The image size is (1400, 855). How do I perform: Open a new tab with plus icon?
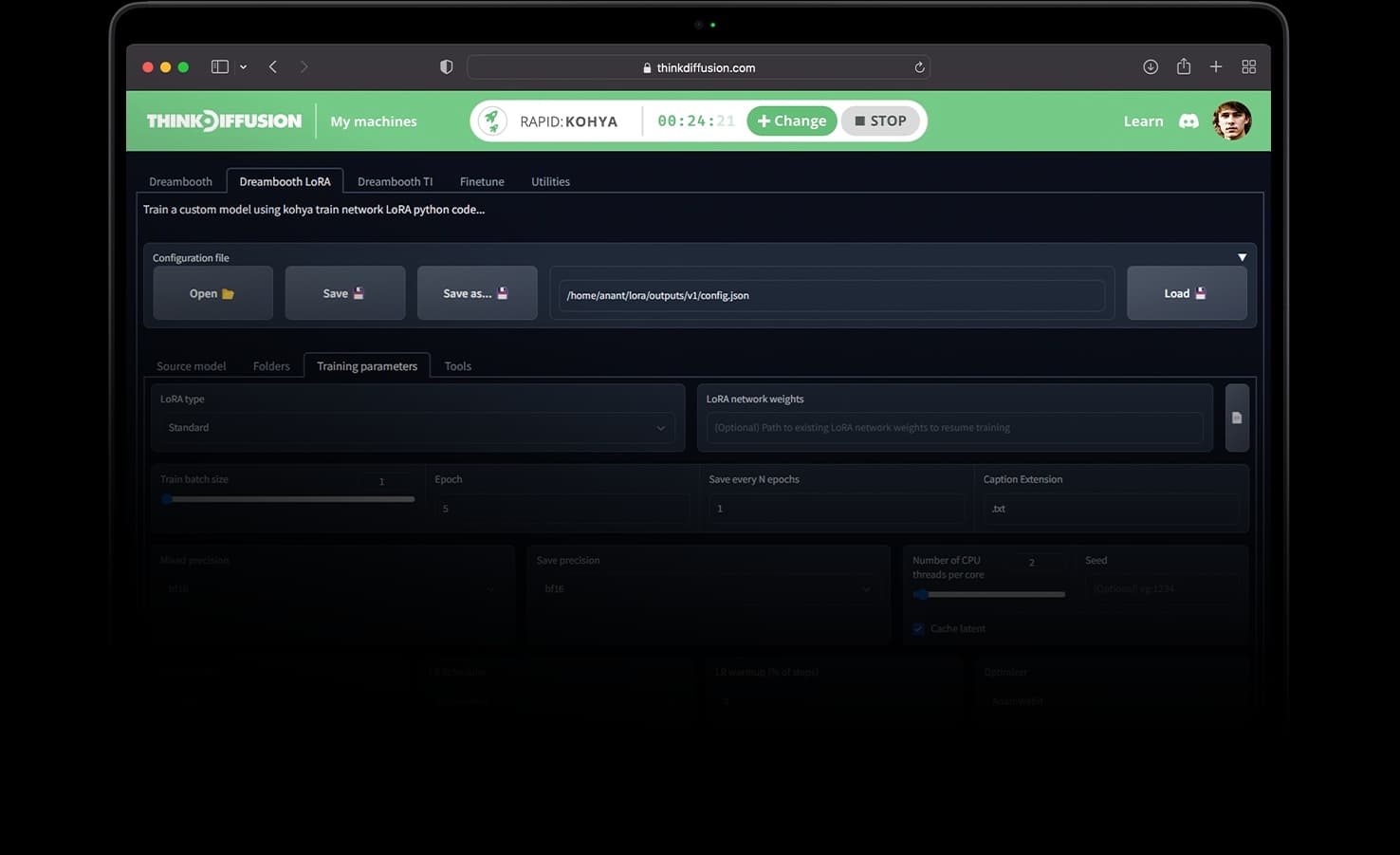click(1216, 66)
